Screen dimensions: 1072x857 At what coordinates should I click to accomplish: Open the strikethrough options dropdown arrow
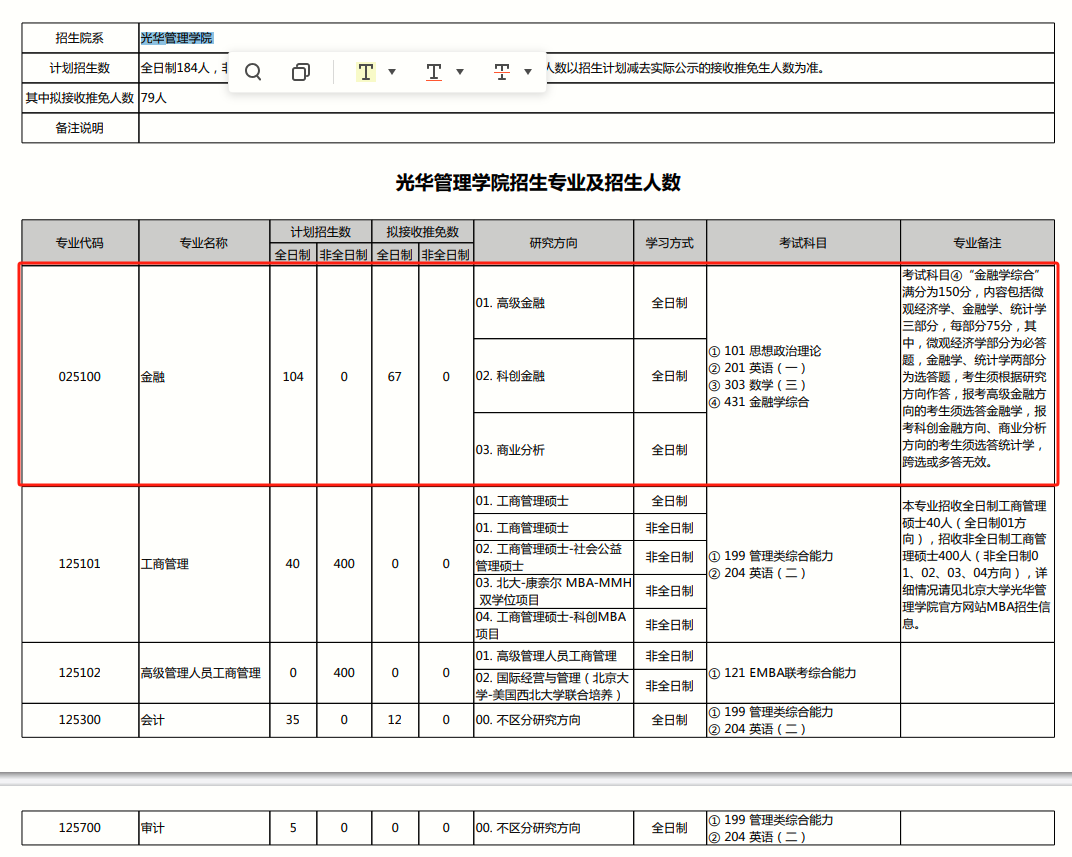tap(528, 72)
